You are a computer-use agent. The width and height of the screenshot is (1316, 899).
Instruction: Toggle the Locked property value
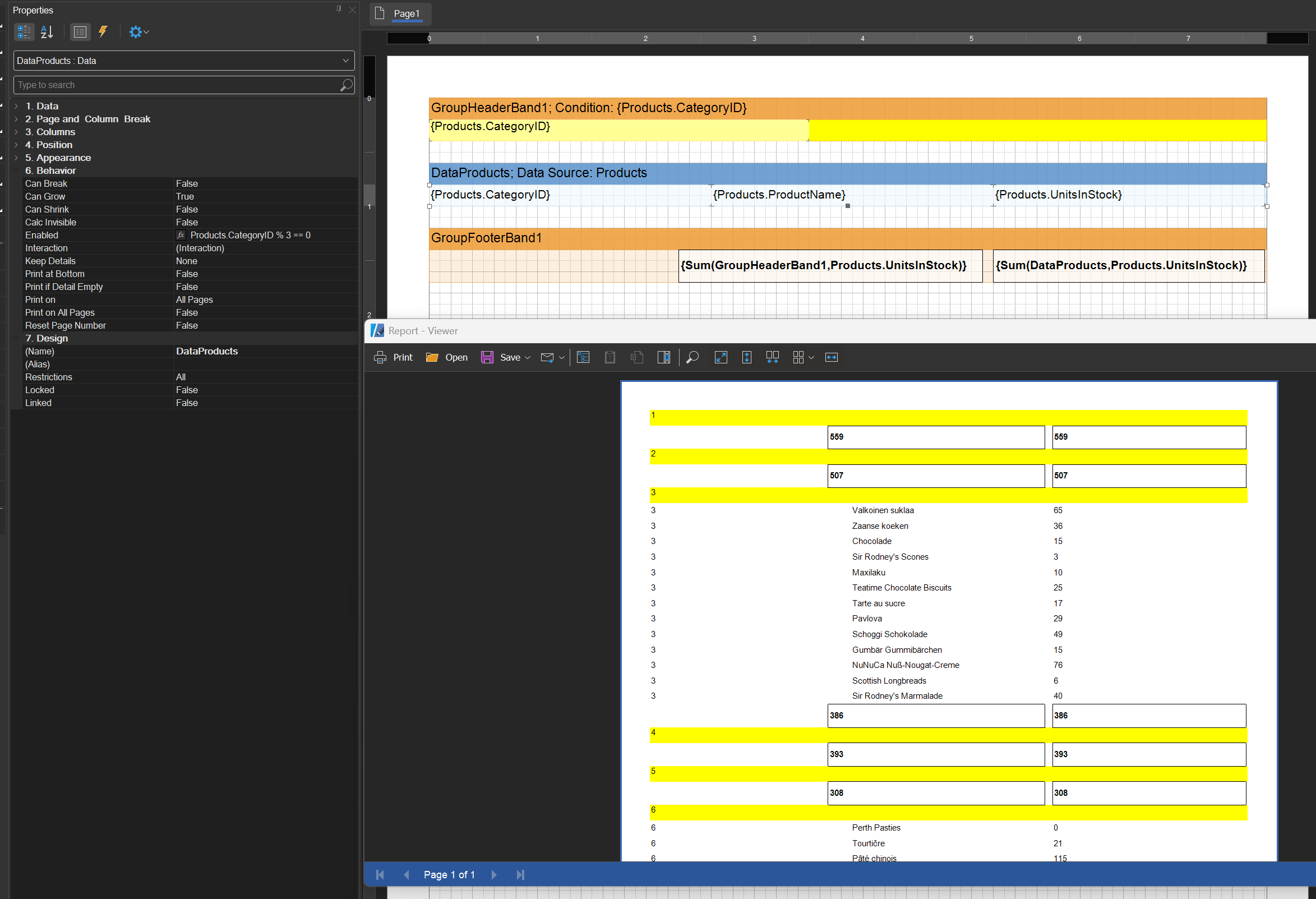(265, 390)
